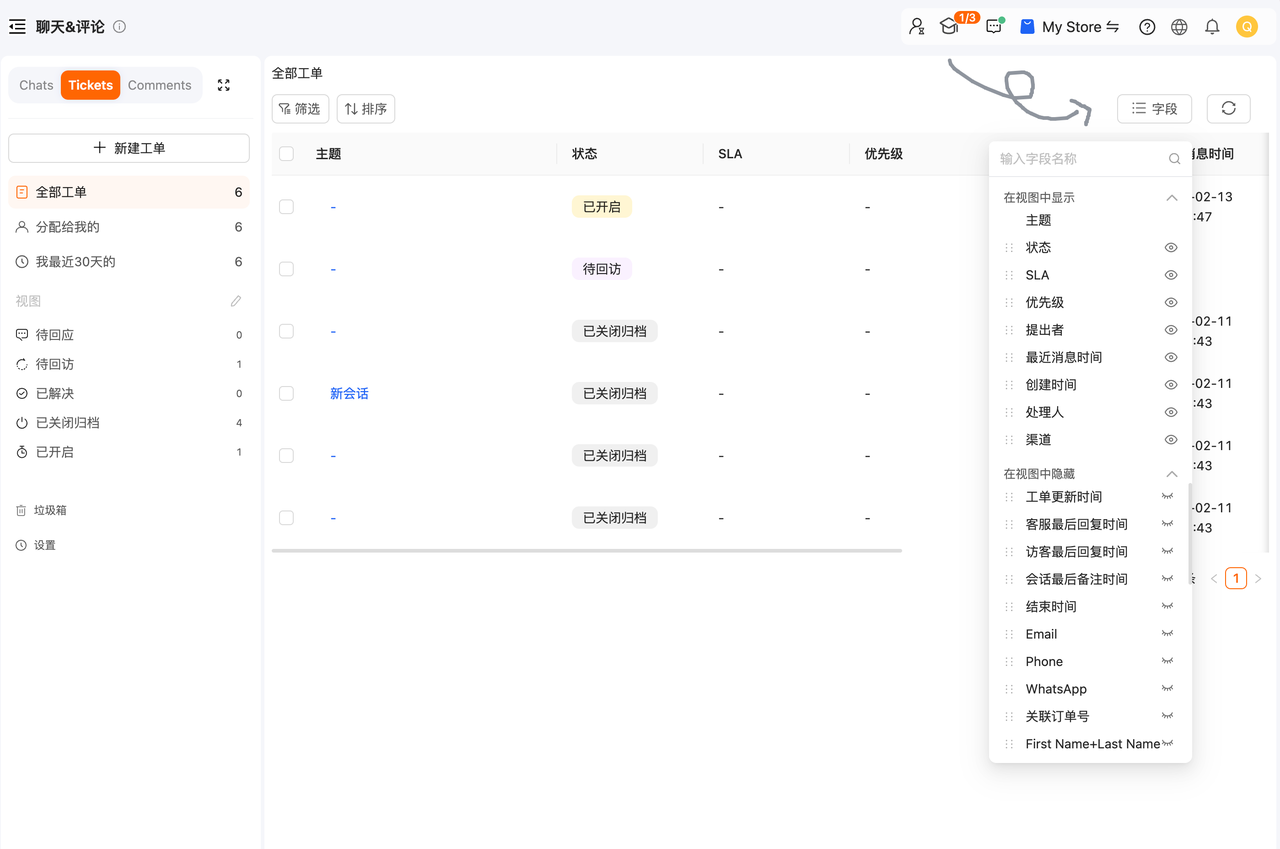Open the sidebar menu collapse icon

[17, 27]
